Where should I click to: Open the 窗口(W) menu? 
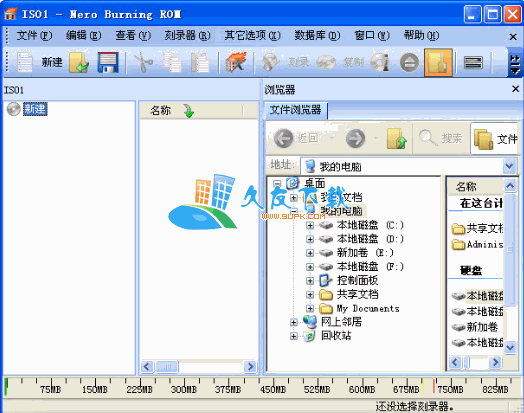click(372, 35)
